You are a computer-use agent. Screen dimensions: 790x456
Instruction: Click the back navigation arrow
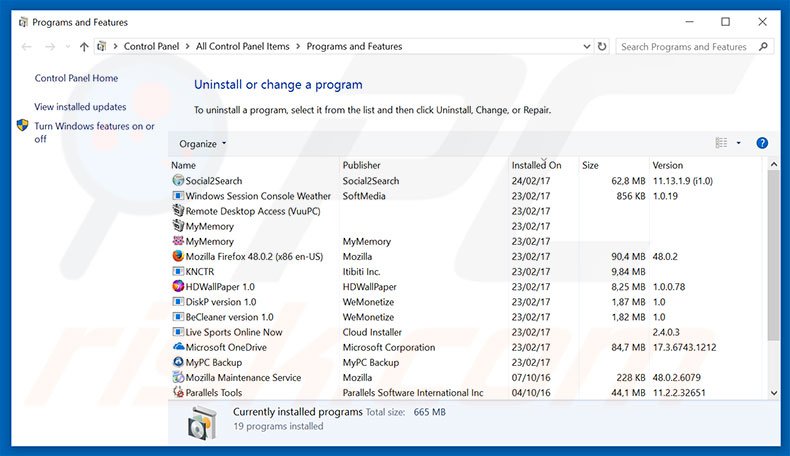click(26, 47)
